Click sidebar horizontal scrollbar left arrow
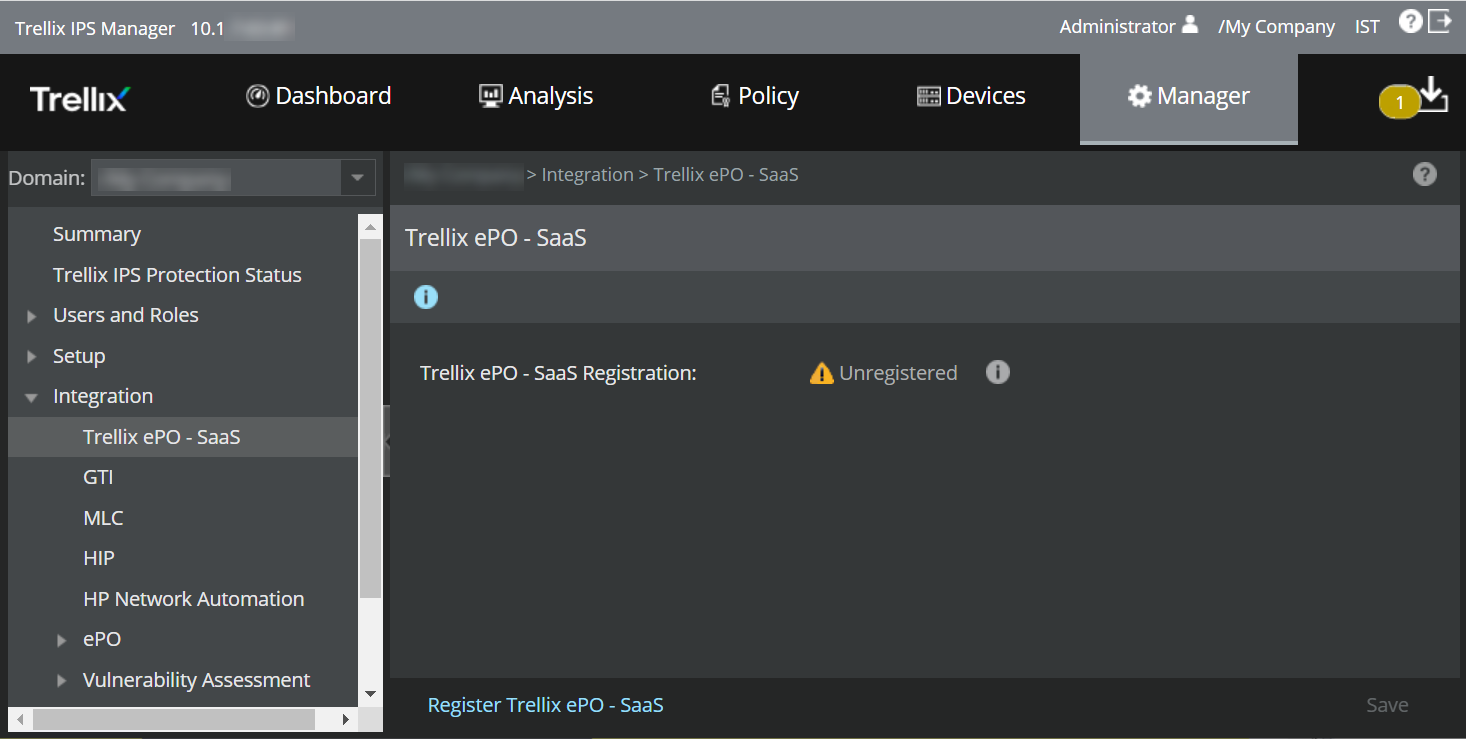The height and width of the screenshot is (739, 1466). coord(20,718)
